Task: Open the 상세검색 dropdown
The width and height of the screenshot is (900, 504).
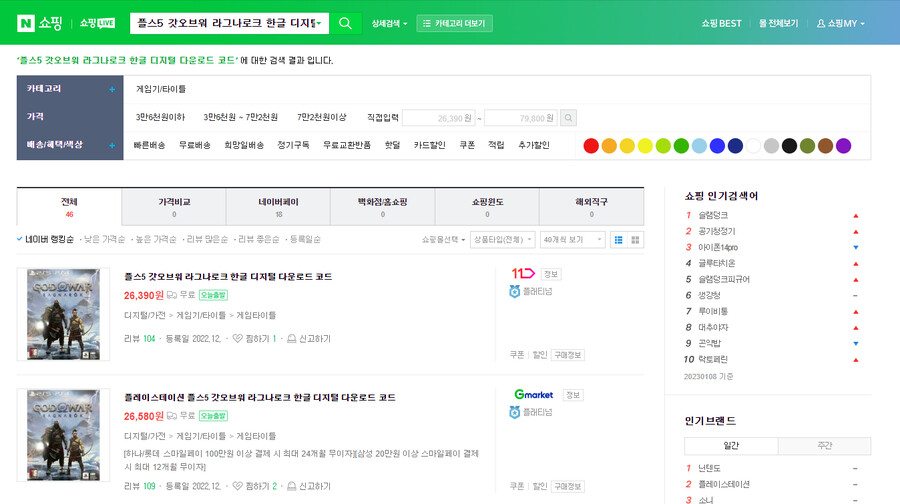Action: (x=389, y=24)
